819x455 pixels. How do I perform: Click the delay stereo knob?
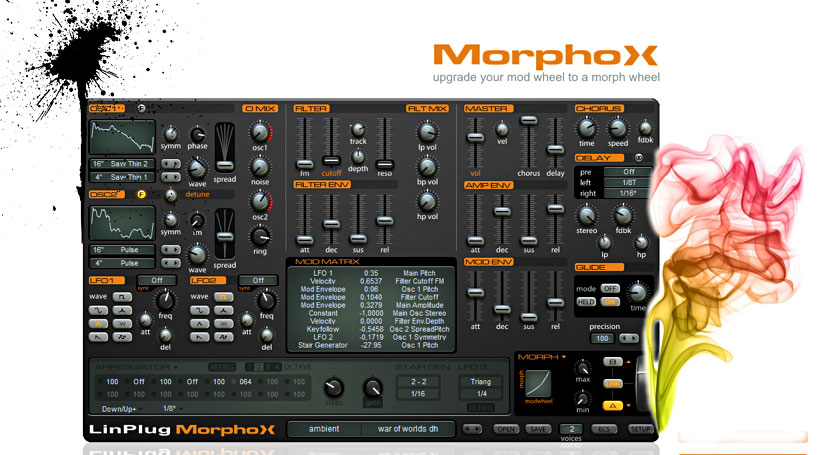click(x=587, y=216)
